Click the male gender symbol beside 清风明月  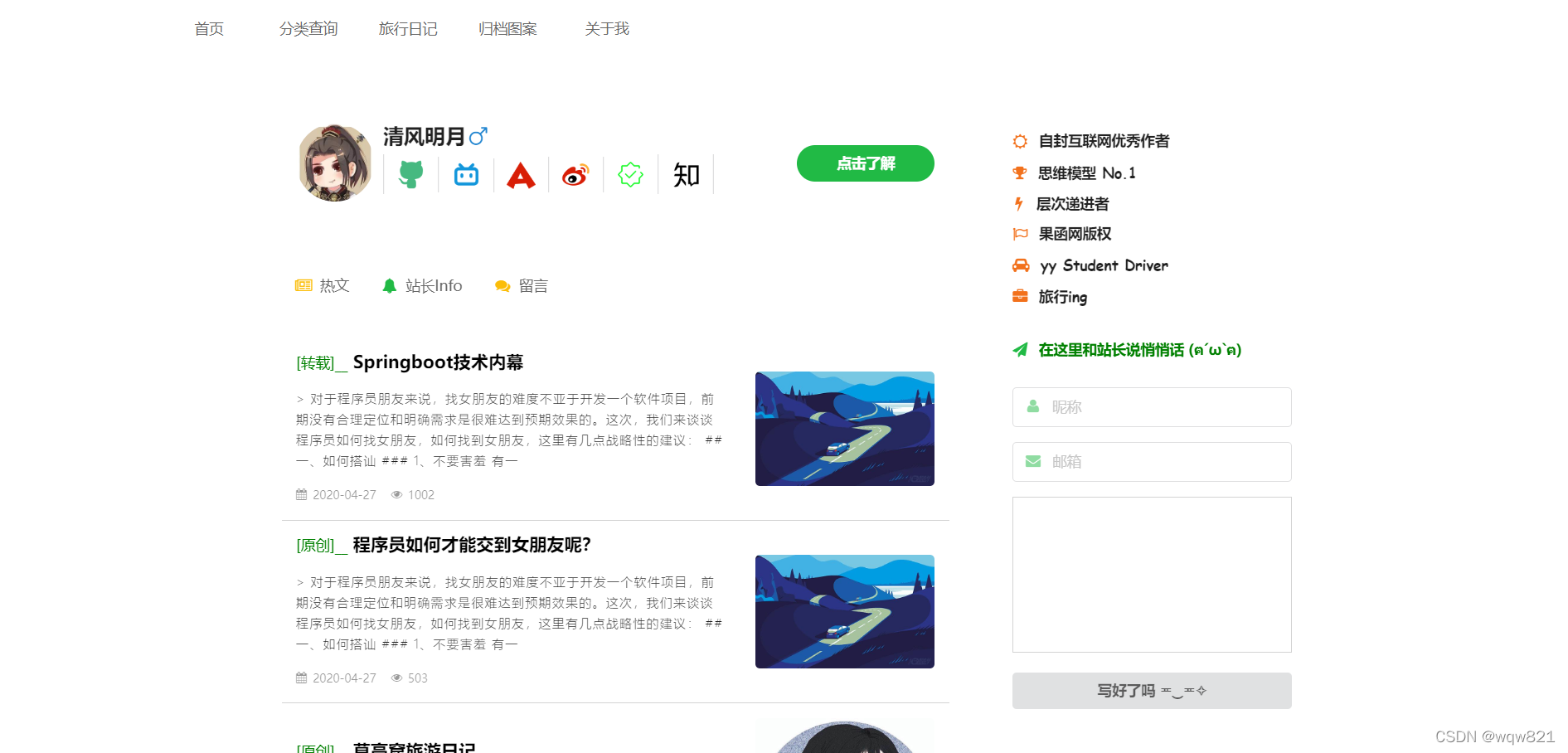coord(478,136)
